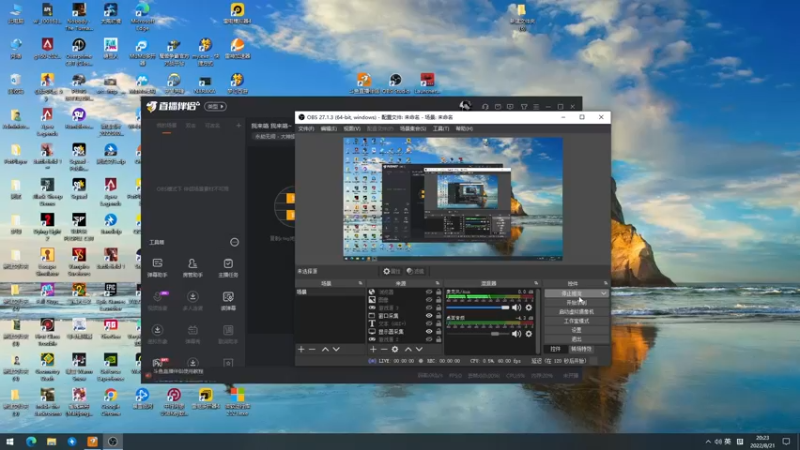
Task: Open 设置 from OBS controls
Action: pyautogui.click(x=577, y=330)
